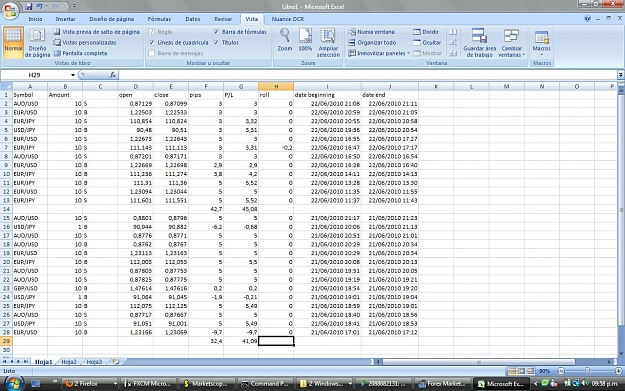
Task: Toggle Barra de mensajes checkbox
Action: point(151,53)
